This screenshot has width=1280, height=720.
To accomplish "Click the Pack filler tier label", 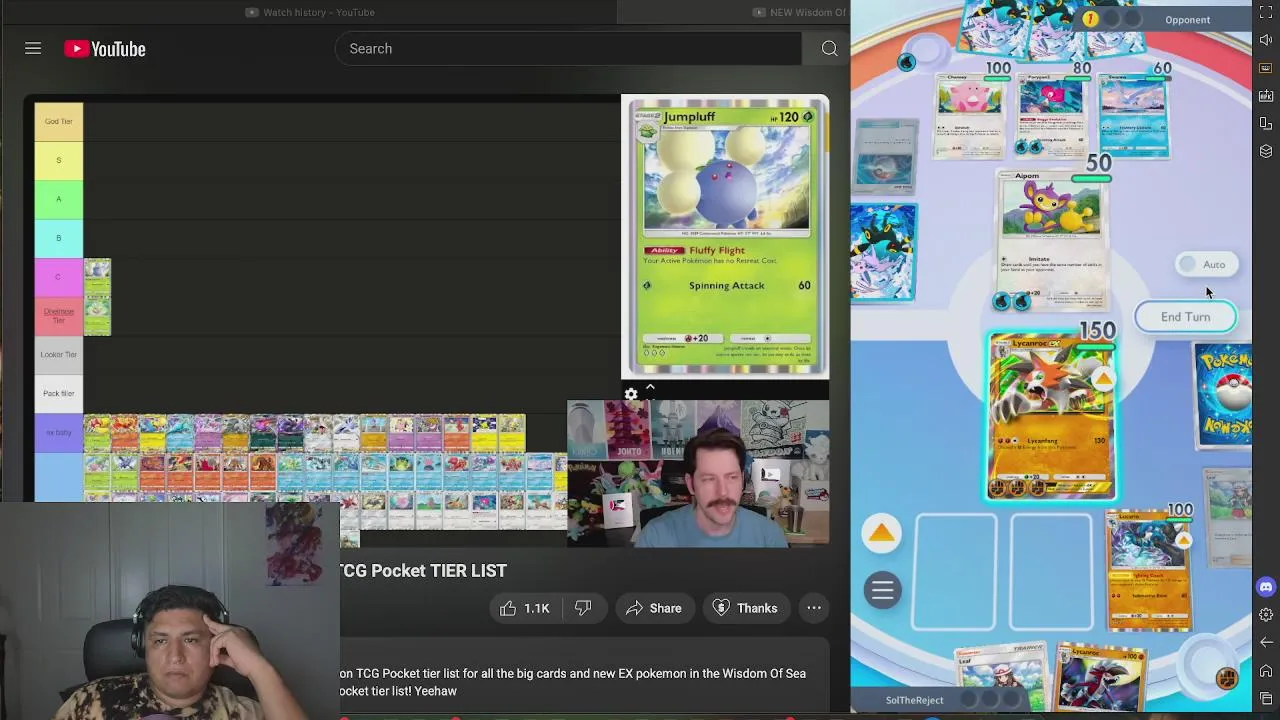I will coord(58,393).
